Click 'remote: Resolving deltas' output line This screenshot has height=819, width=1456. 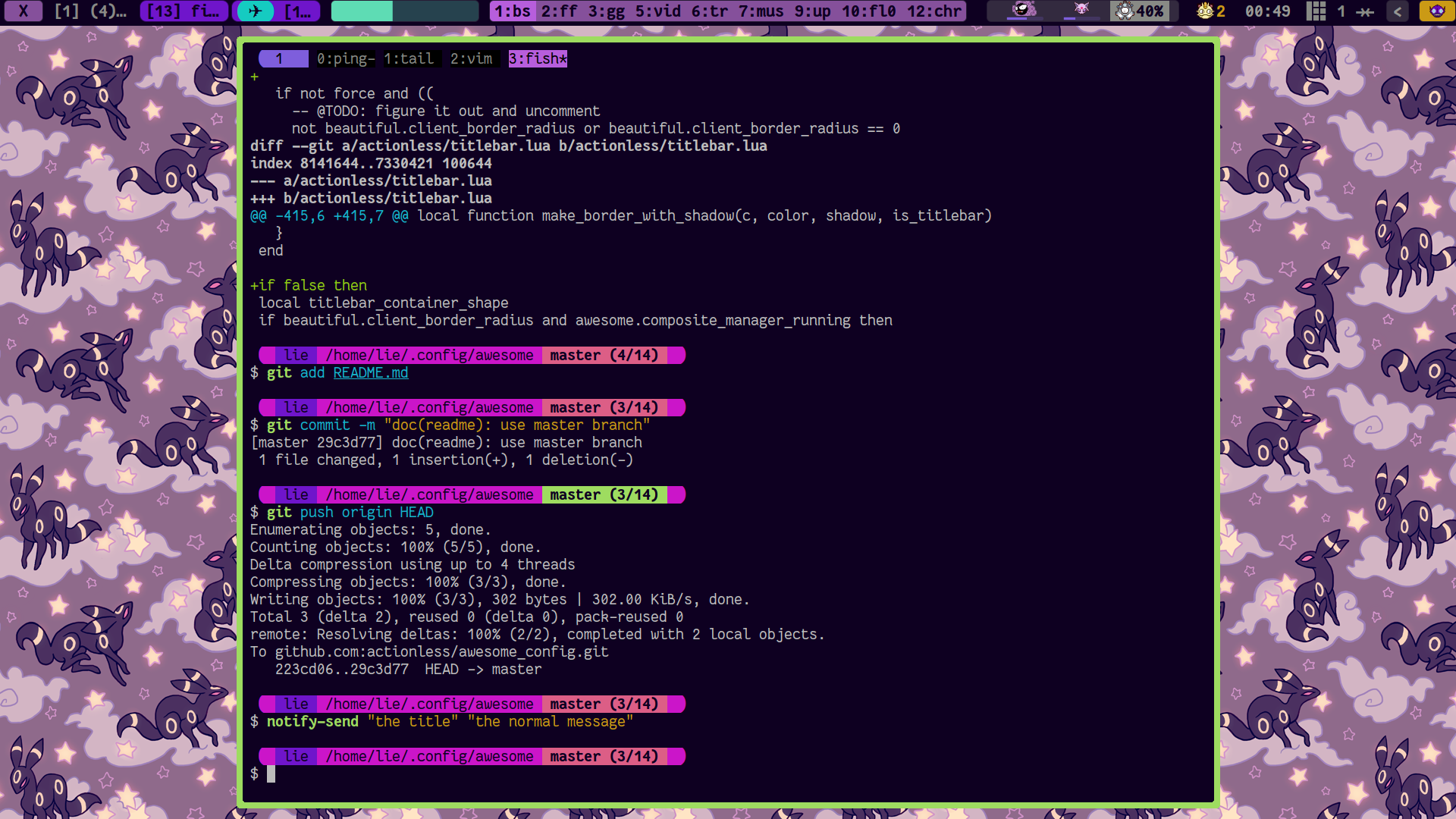pyautogui.click(x=538, y=634)
